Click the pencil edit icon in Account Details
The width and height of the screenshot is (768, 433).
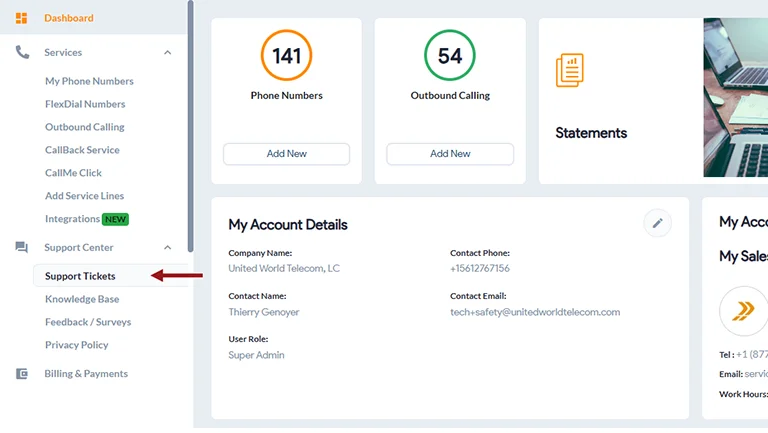click(x=657, y=223)
